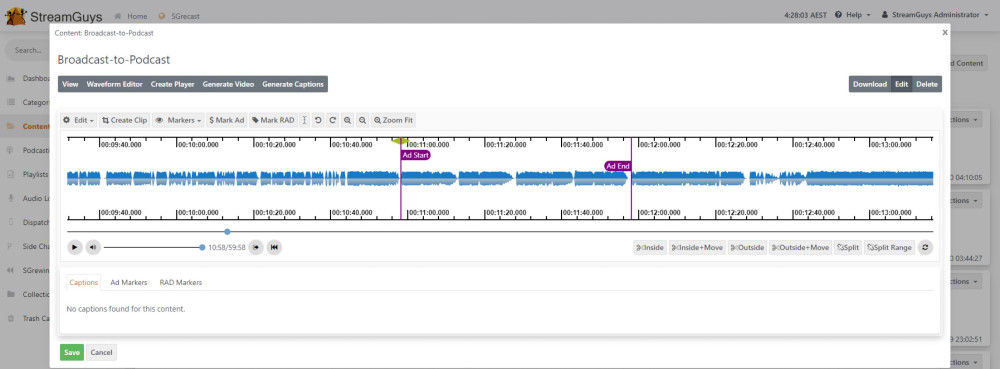Click the Mark RAD tag button
1000x369 pixels.
pos(273,120)
